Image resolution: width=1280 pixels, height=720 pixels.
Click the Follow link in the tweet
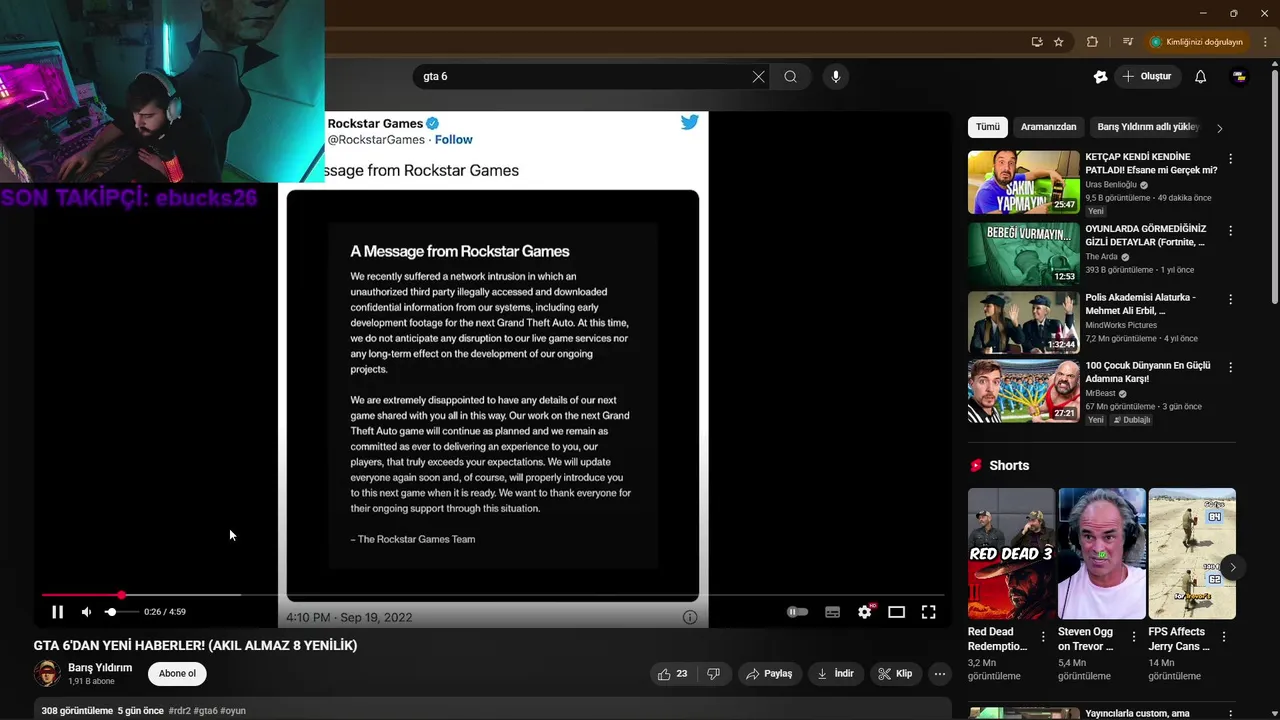click(454, 140)
